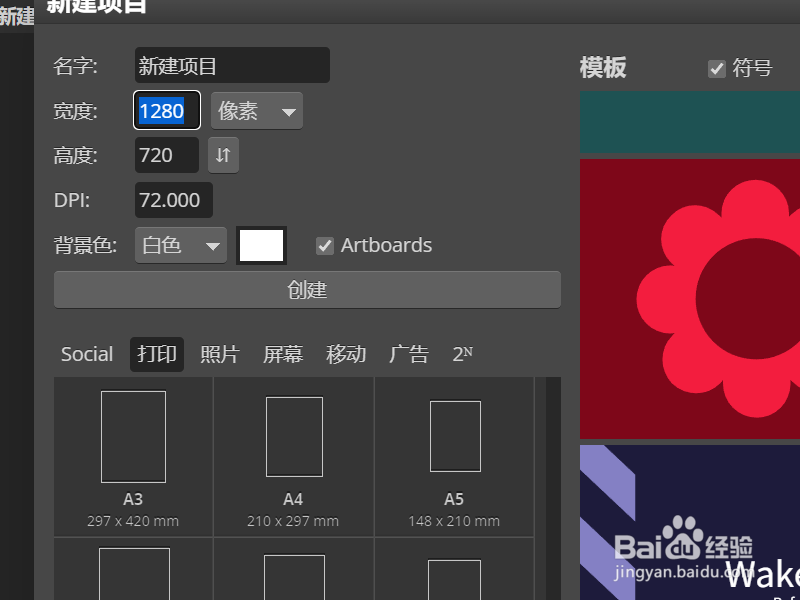Switch to the 打印 tab
800x600 pixels.
coord(157,354)
